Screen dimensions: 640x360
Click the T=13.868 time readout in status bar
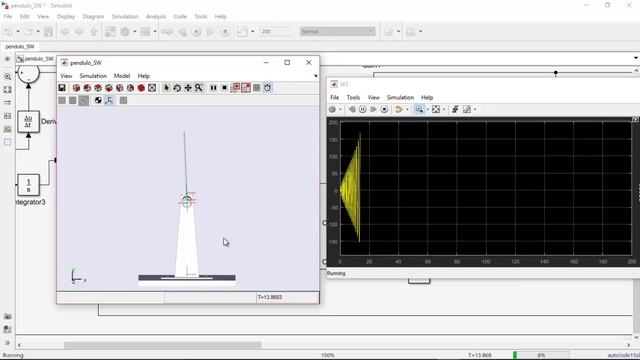[480, 355]
